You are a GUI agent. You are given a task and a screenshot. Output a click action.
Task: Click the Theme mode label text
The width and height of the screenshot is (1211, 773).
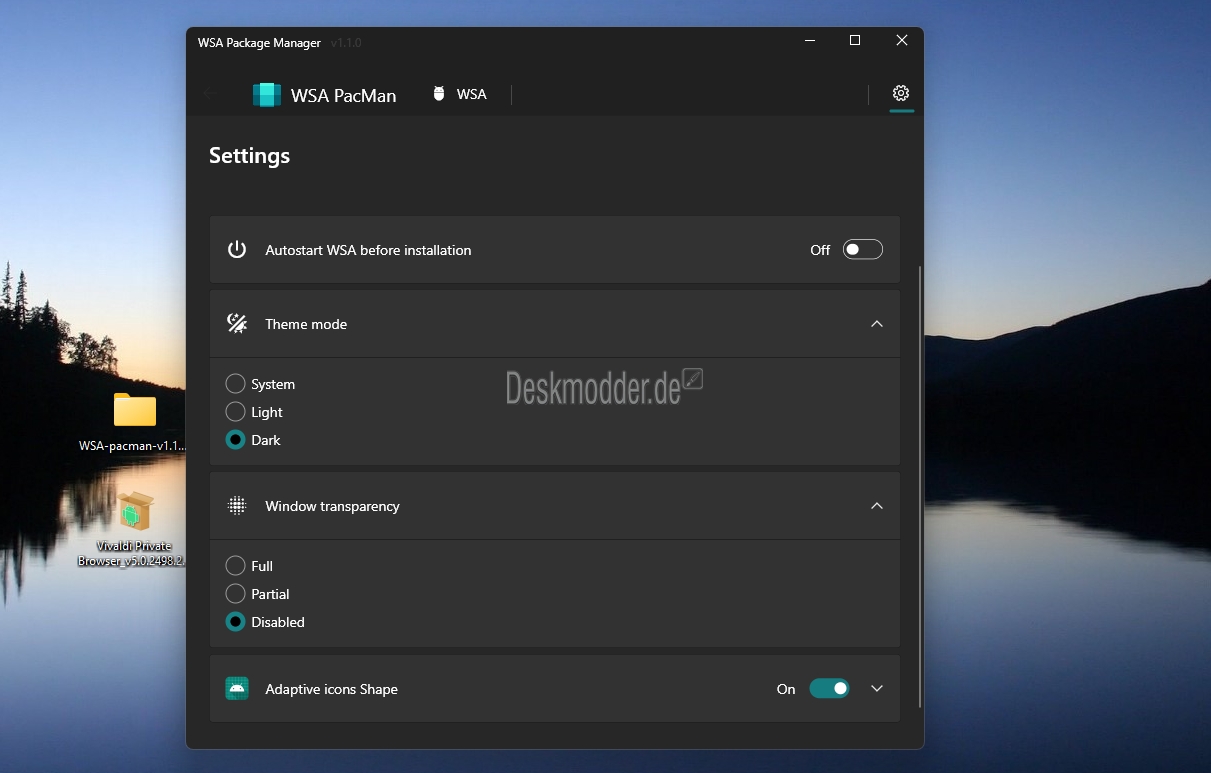pos(306,324)
